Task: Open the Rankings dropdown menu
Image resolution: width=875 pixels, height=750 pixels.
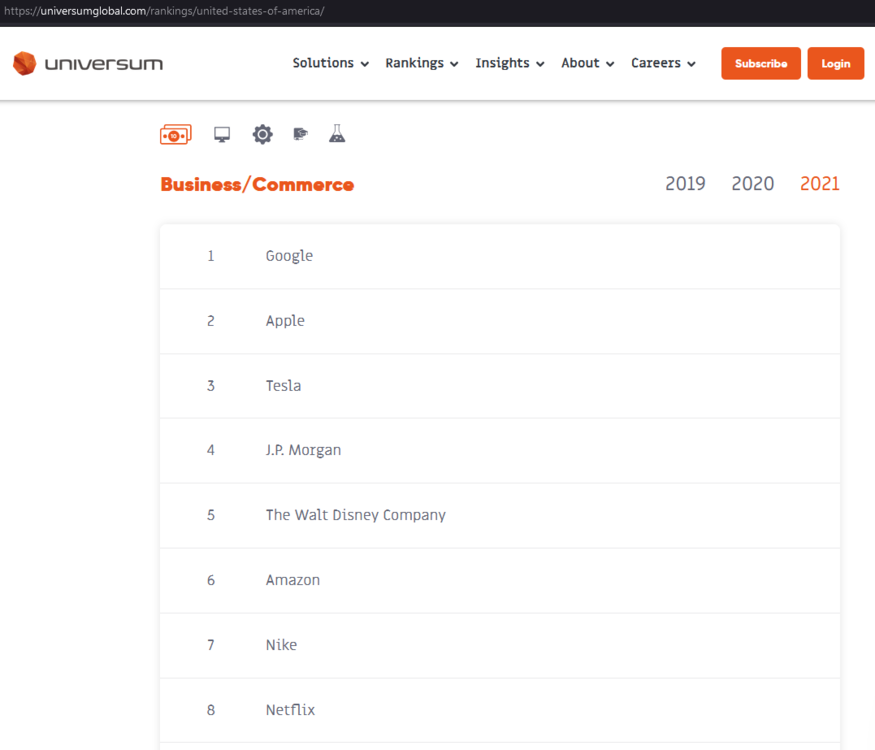Action: pyautogui.click(x=421, y=63)
